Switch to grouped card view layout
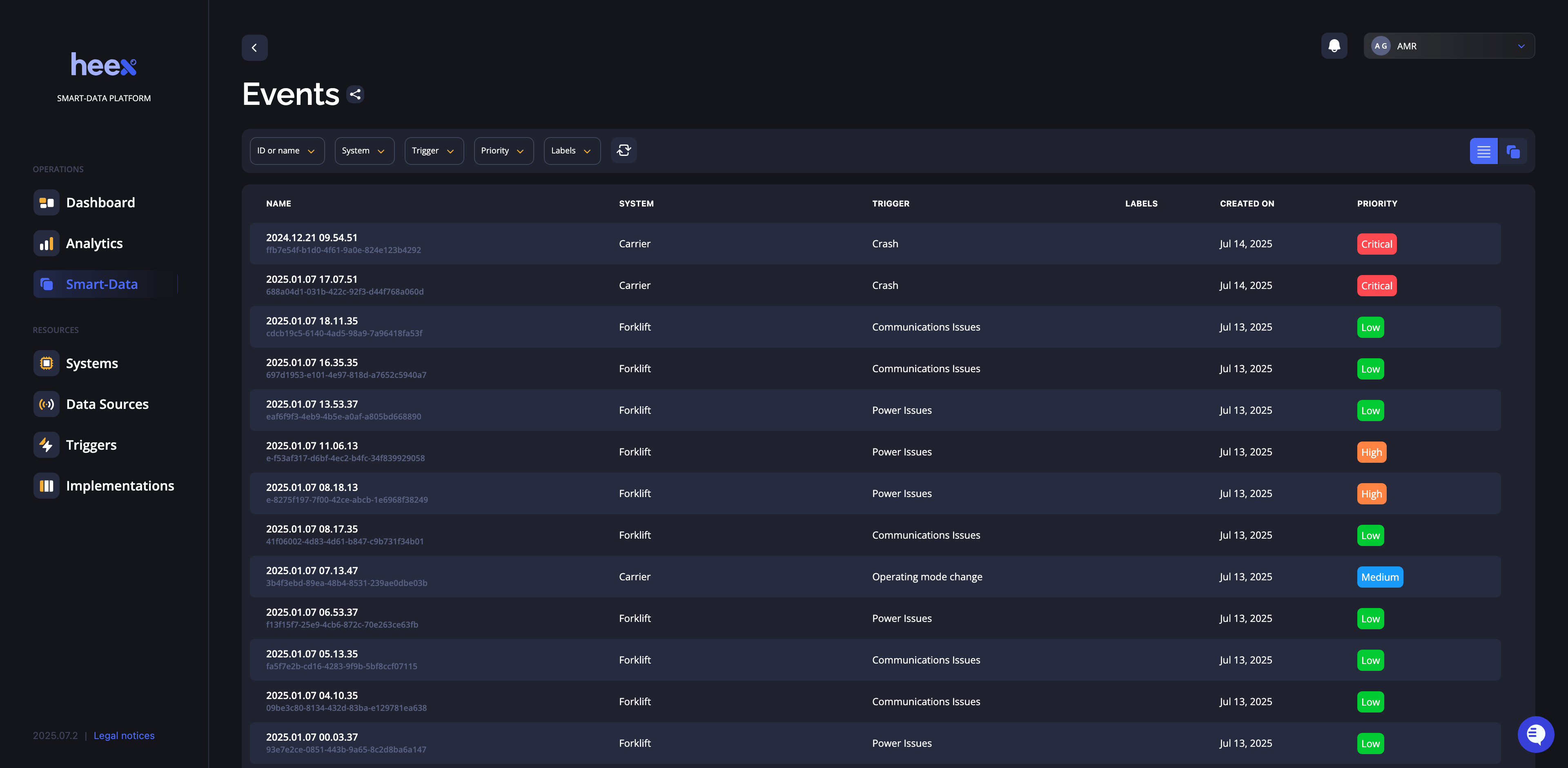The width and height of the screenshot is (1568, 768). pos(1512,151)
